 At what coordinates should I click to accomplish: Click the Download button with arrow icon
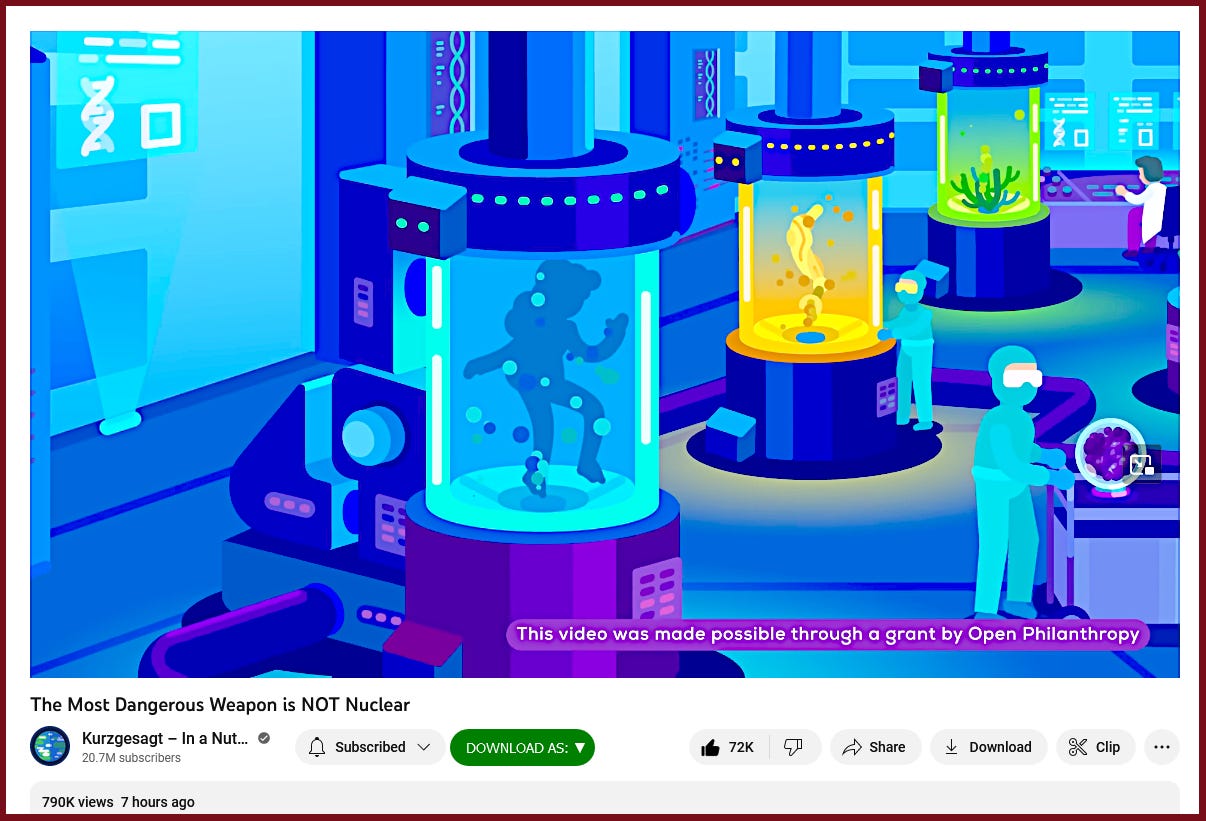pyautogui.click(x=988, y=747)
